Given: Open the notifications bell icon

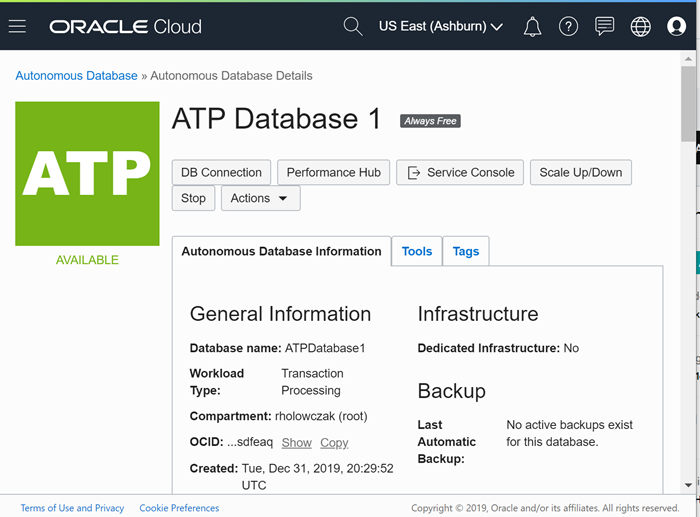Looking at the screenshot, I should [532, 27].
